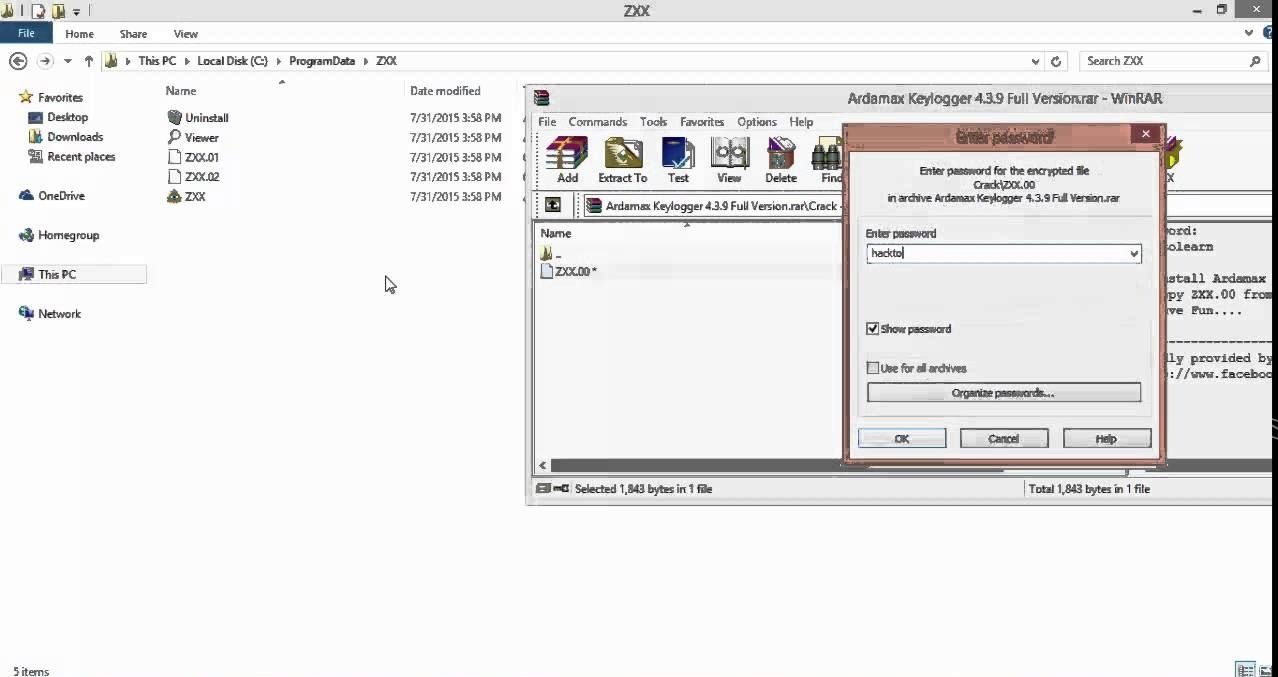Expand the address bar history dropdown
The image size is (1278, 677).
(x=1036, y=61)
